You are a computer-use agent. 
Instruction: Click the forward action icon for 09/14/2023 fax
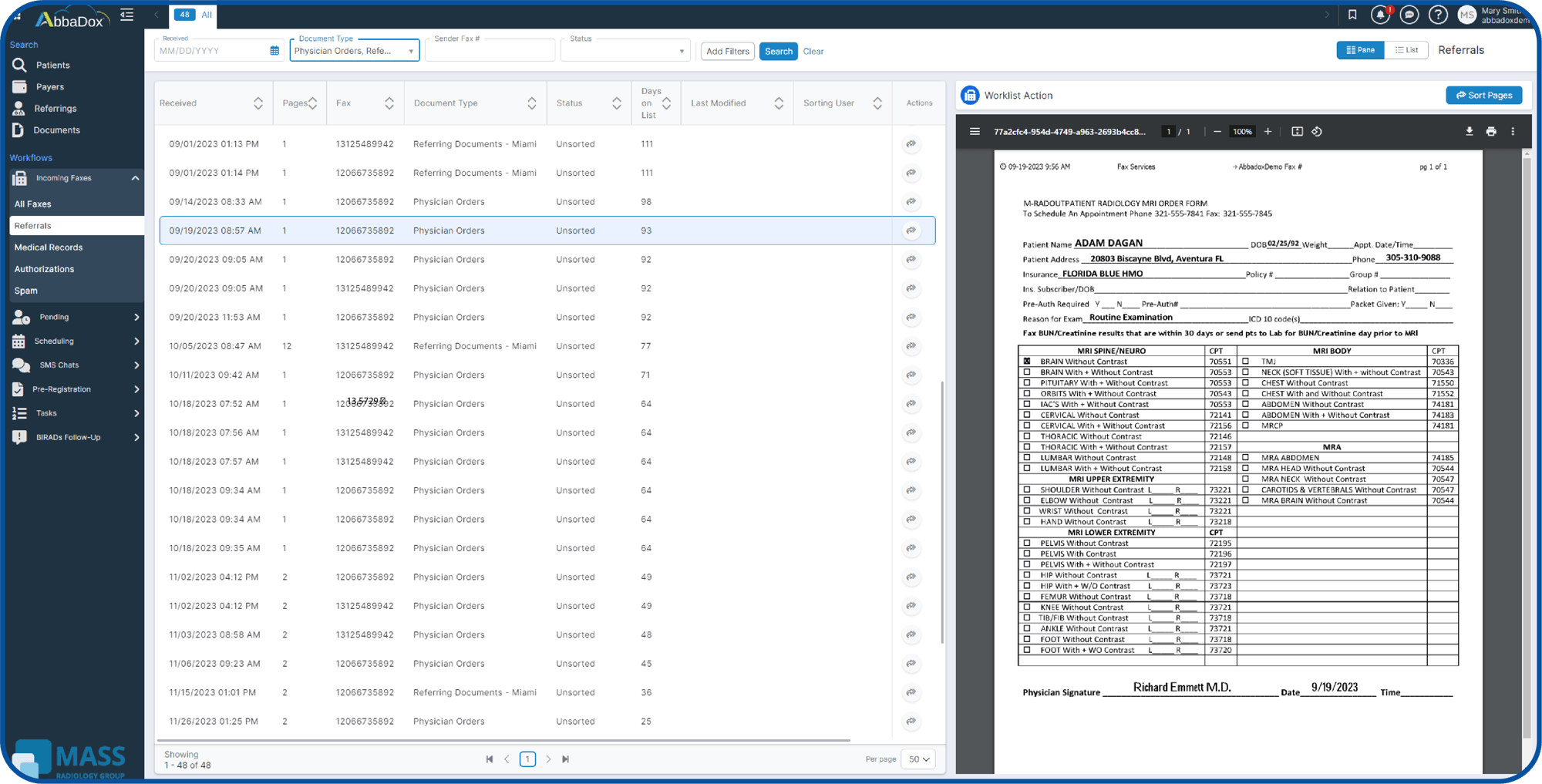[911, 202]
